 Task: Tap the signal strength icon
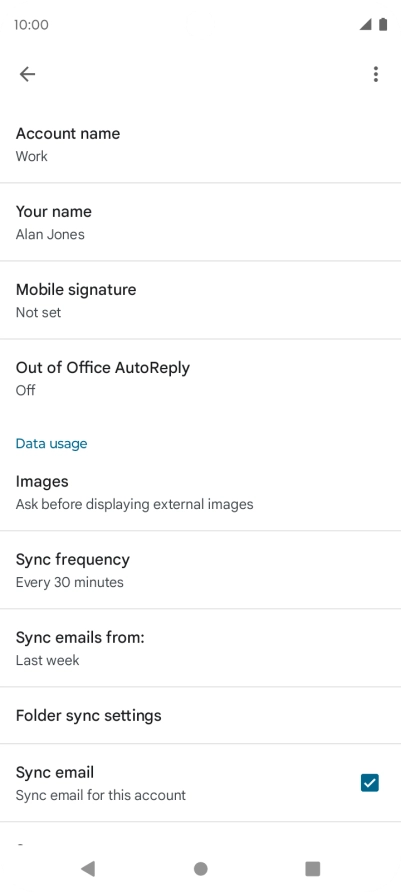365,24
